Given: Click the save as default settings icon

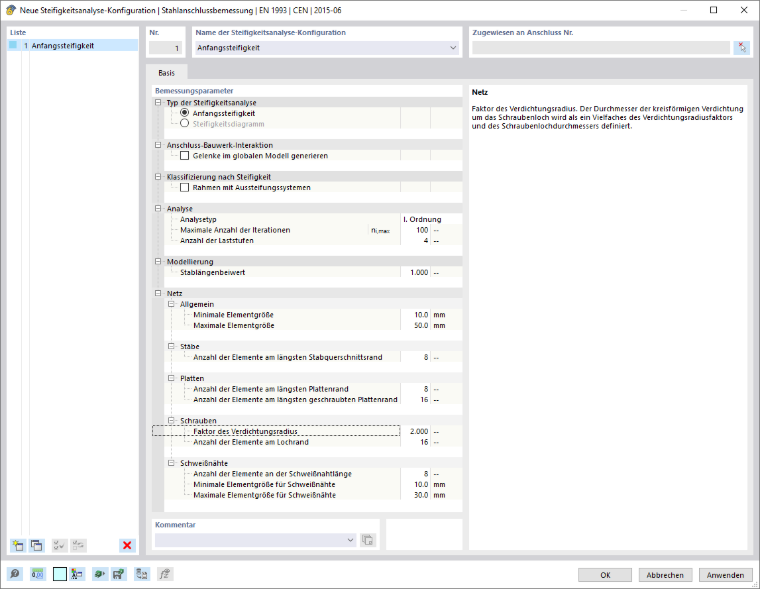Looking at the screenshot, I should coord(119,574).
